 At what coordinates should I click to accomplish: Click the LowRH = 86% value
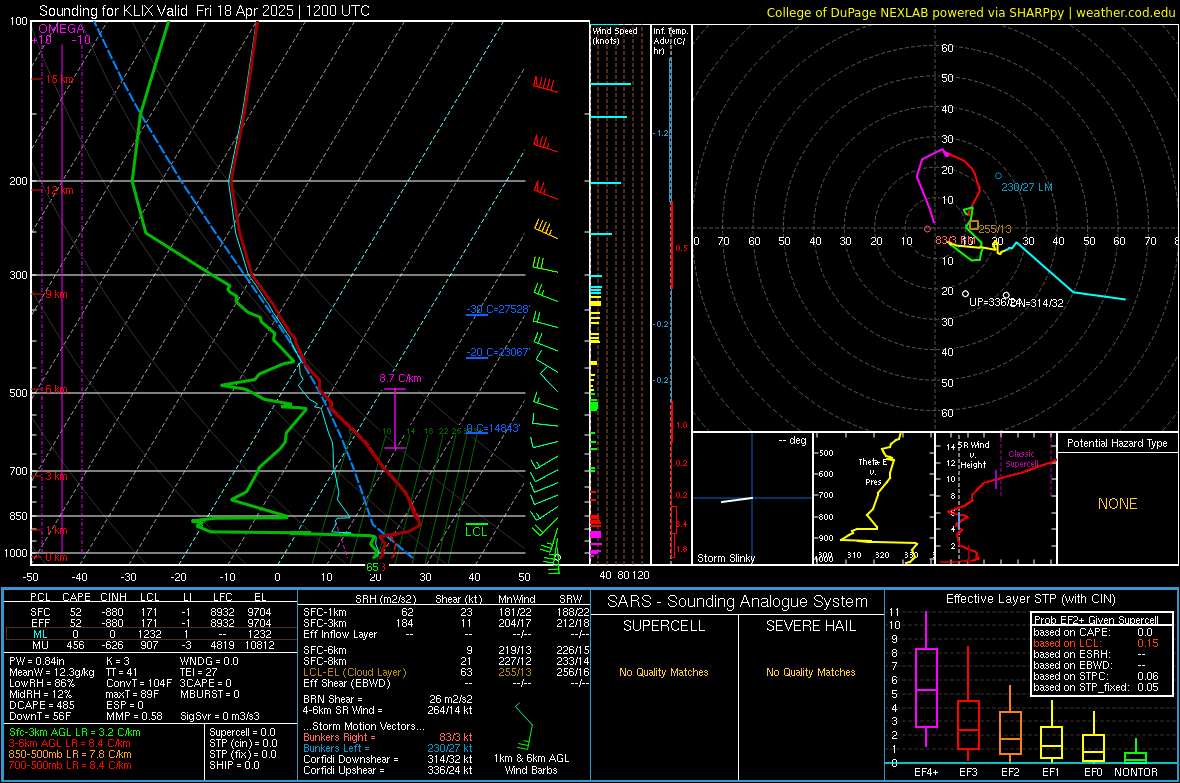(x=41, y=684)
